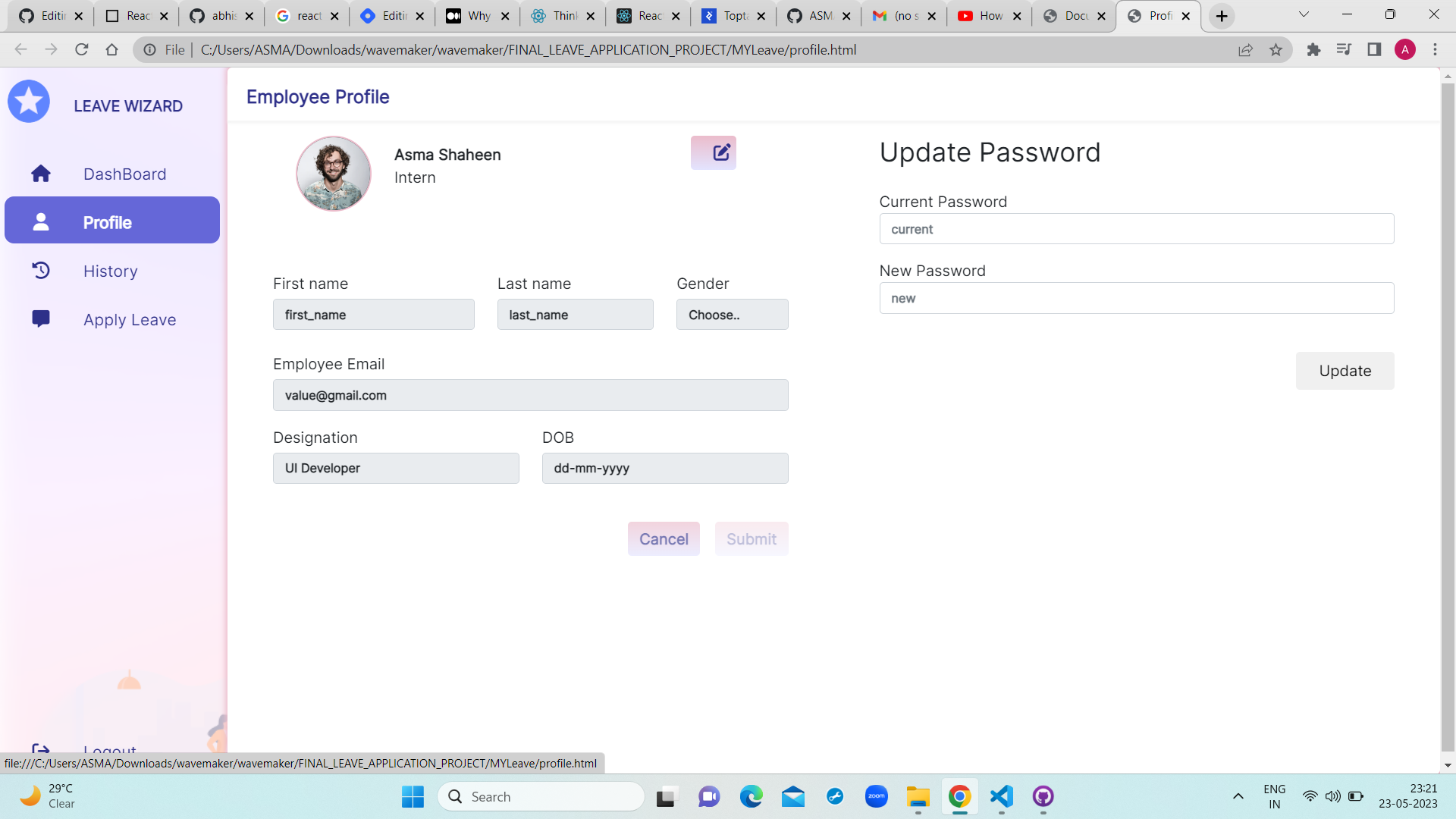Click the Profile person icon in sidebar
The height and width of the screenshot is (819, 1456).
click(x=41, y=221)
